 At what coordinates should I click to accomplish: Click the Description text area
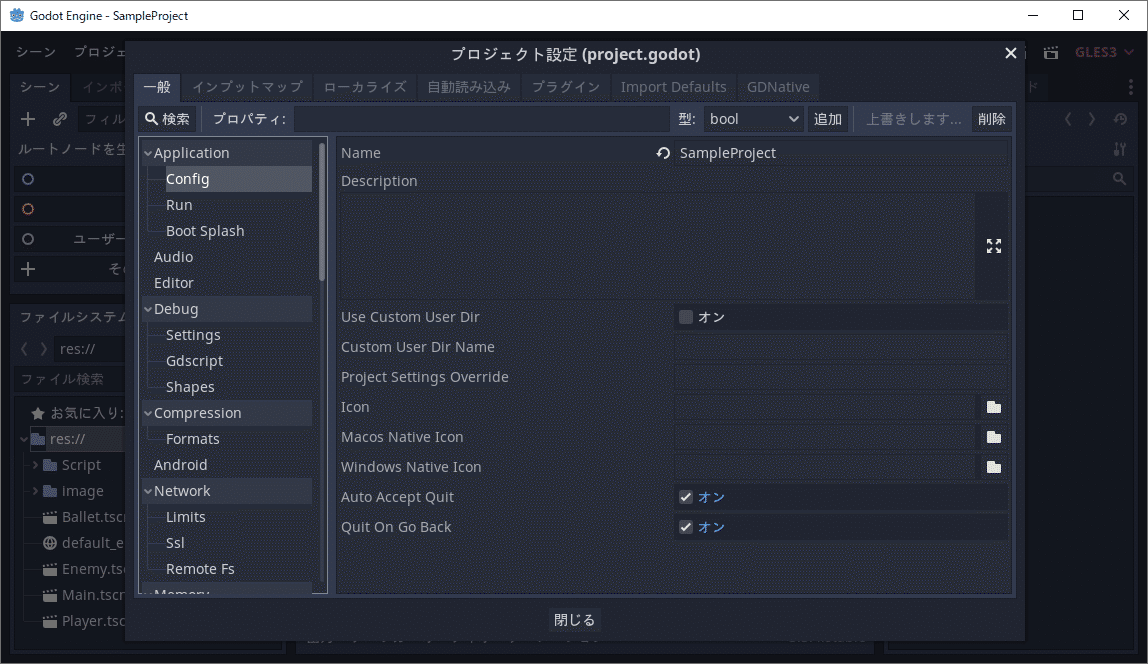click(x=657, y=246)
